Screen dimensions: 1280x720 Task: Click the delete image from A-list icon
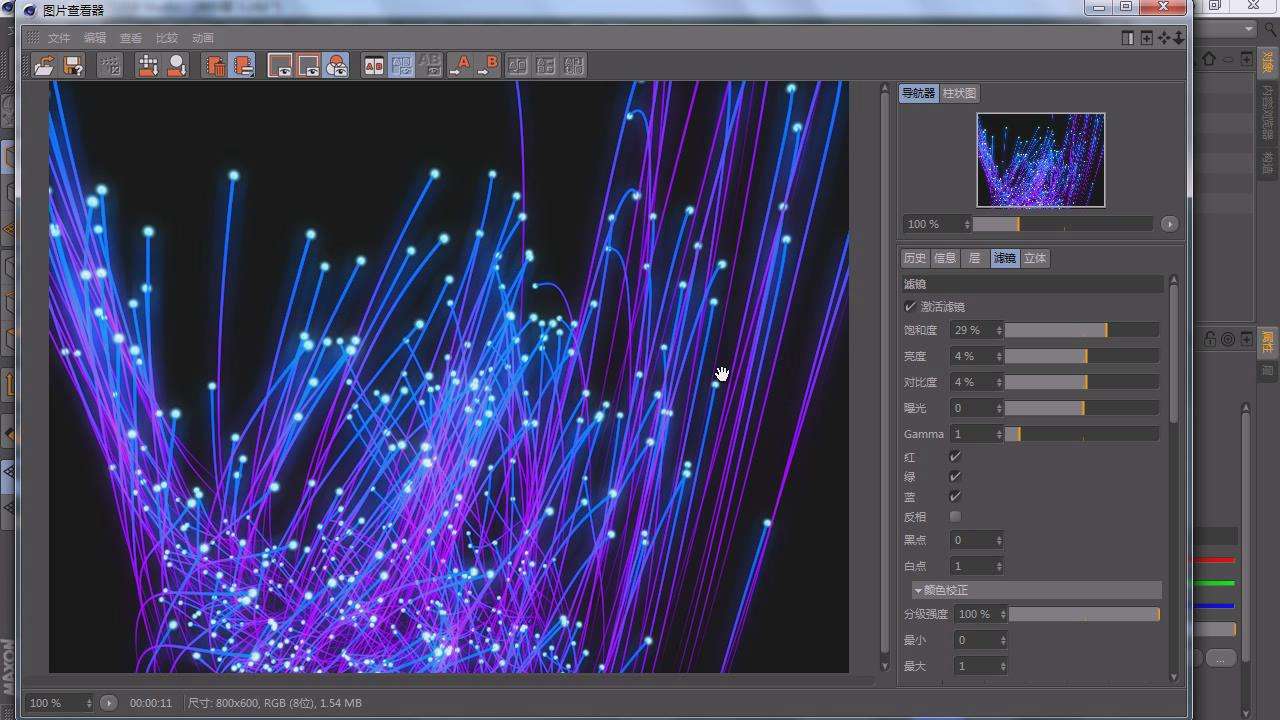pos(216,65)
